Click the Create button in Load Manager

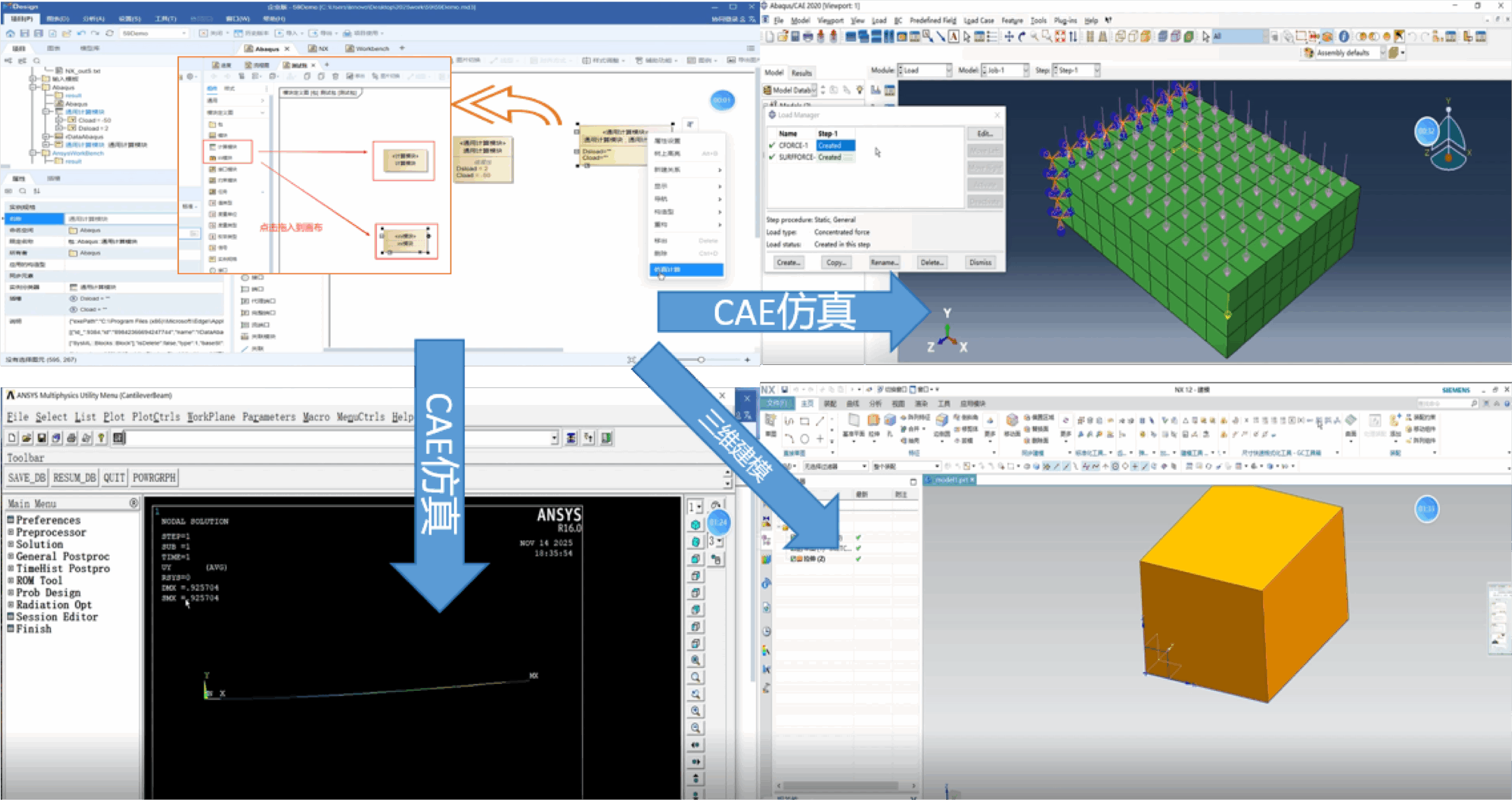click(788, 262)
